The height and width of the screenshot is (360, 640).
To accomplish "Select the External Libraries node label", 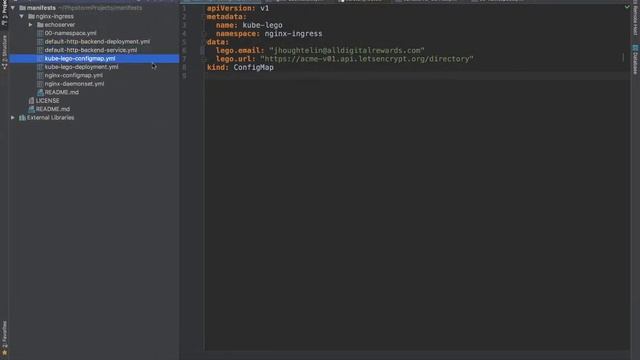I will tap(51, 118).
